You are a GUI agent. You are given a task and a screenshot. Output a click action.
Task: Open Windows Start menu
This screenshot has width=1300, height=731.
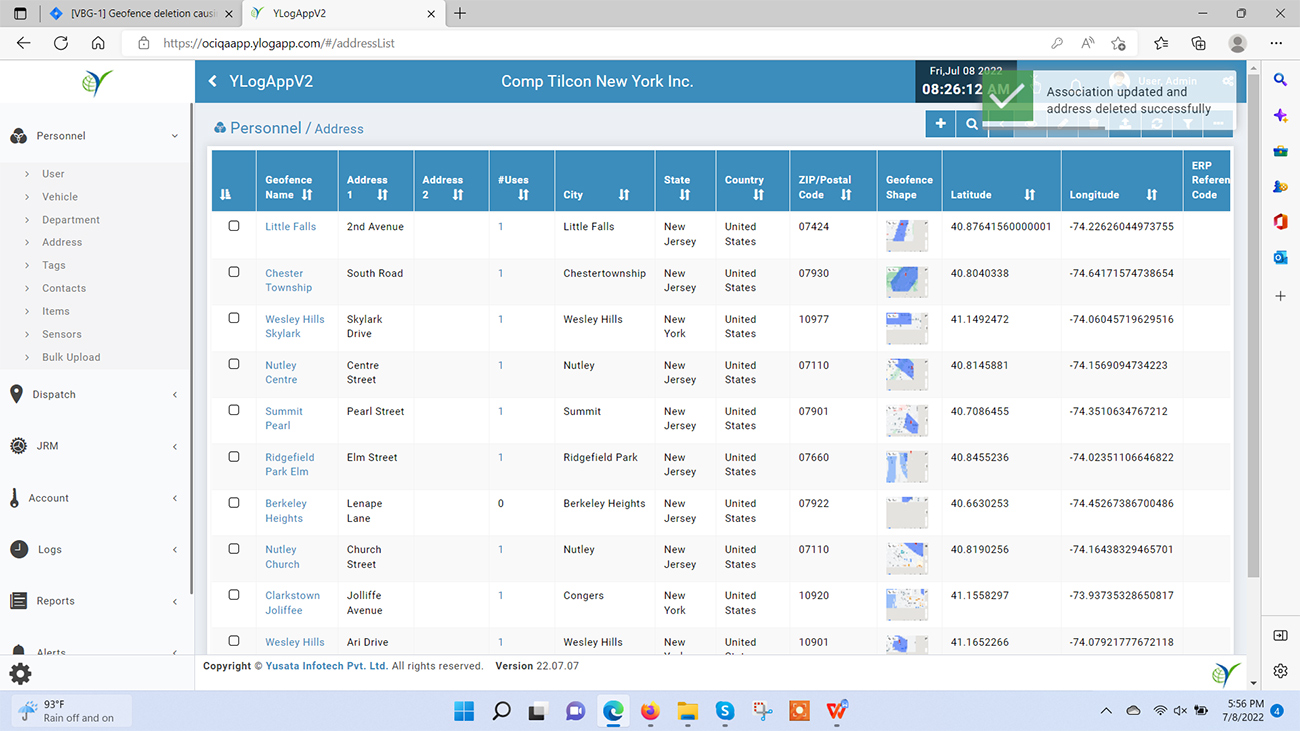tap(464, 711)
